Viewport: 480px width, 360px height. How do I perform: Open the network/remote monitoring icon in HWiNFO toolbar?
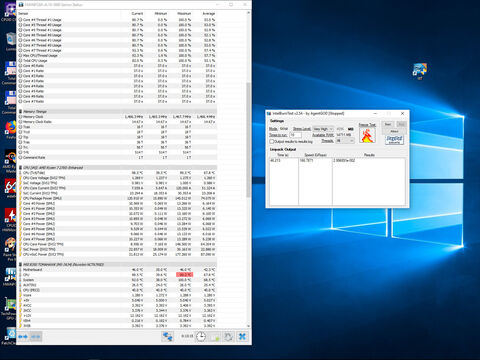click(x=167, y=336)
